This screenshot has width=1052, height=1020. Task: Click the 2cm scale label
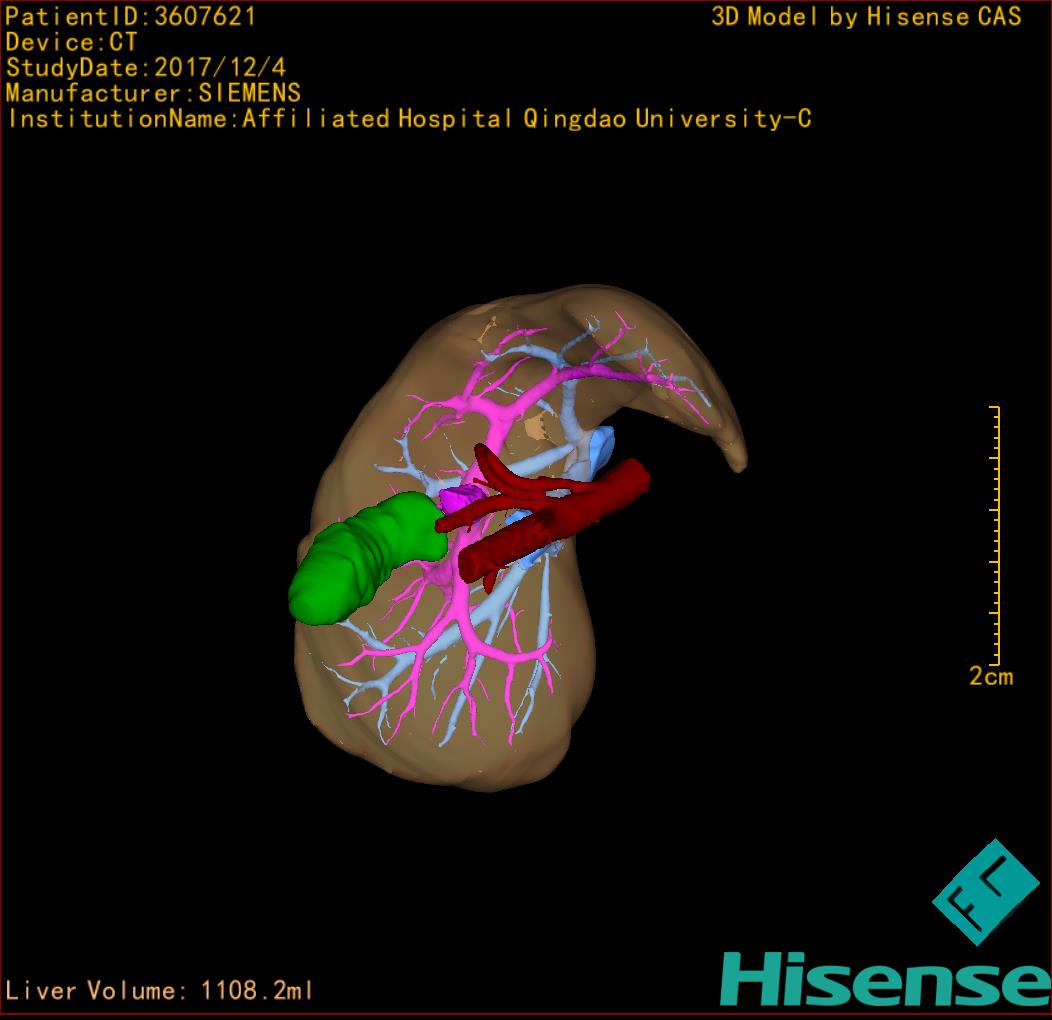990,677
